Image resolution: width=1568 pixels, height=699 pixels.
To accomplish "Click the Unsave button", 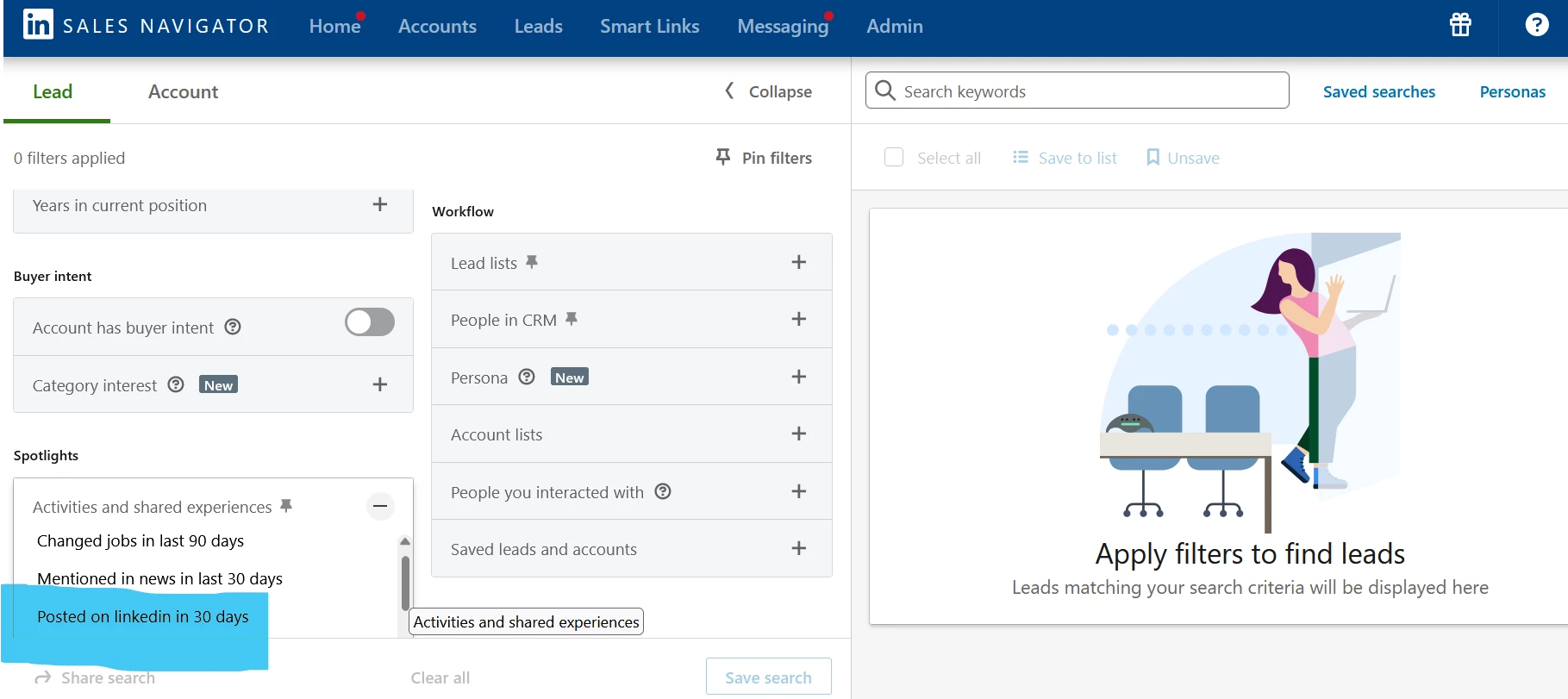I will tap(1183, 157).
